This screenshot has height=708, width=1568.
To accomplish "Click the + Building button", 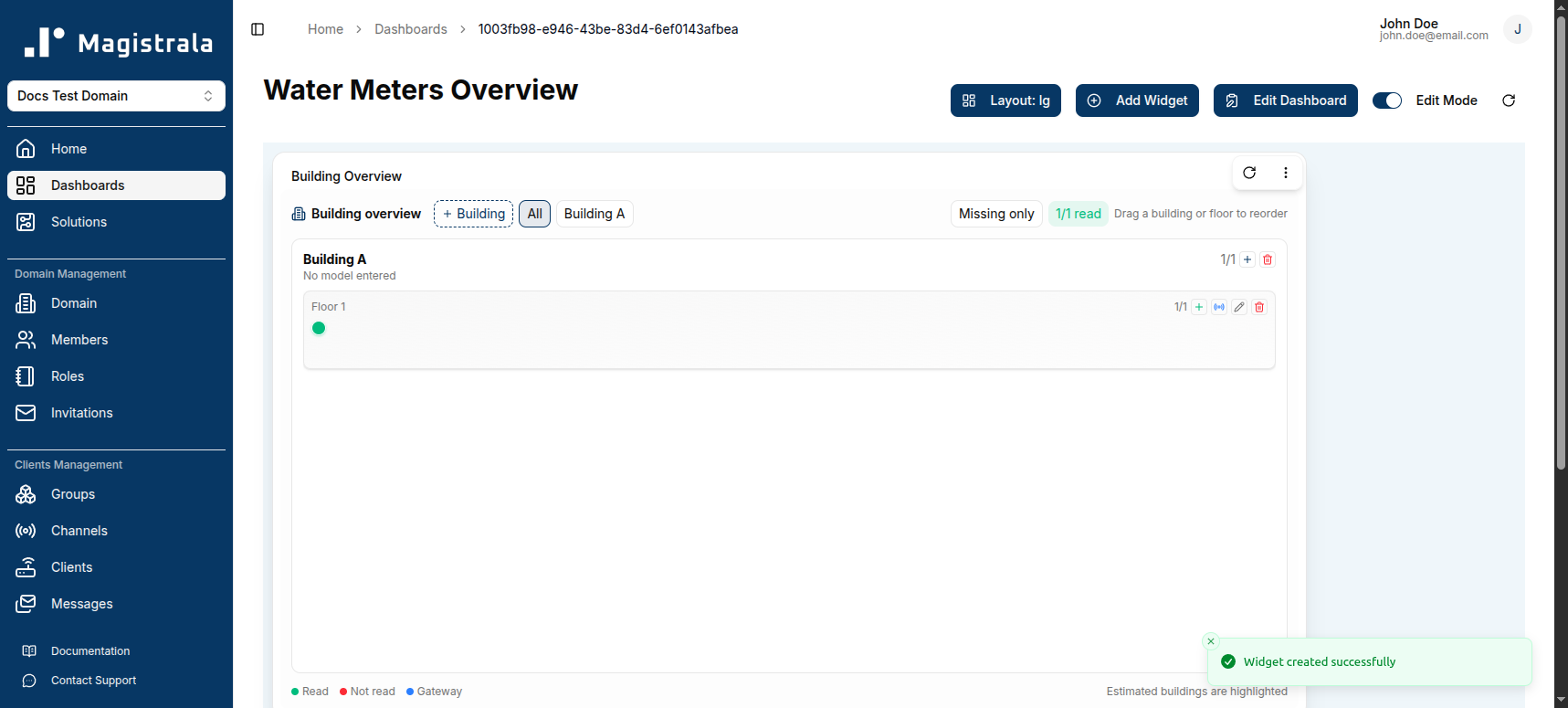I will pyautogui.click(x=474, y=214).
